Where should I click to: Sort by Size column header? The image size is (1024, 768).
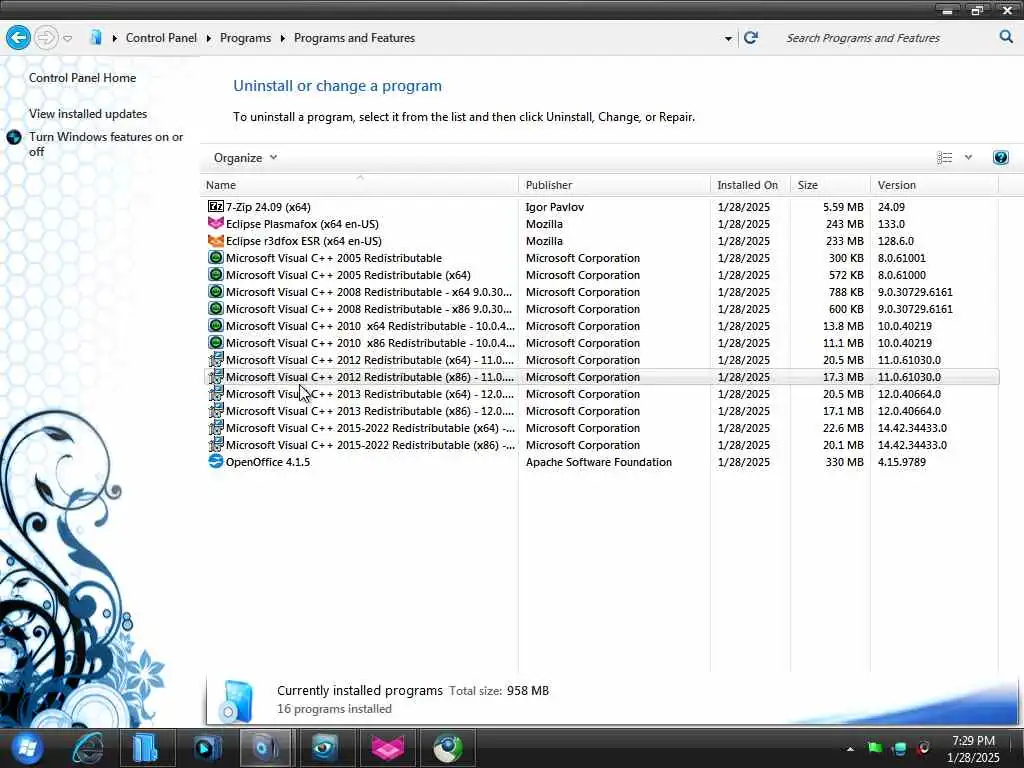click(x=830, y=185)
